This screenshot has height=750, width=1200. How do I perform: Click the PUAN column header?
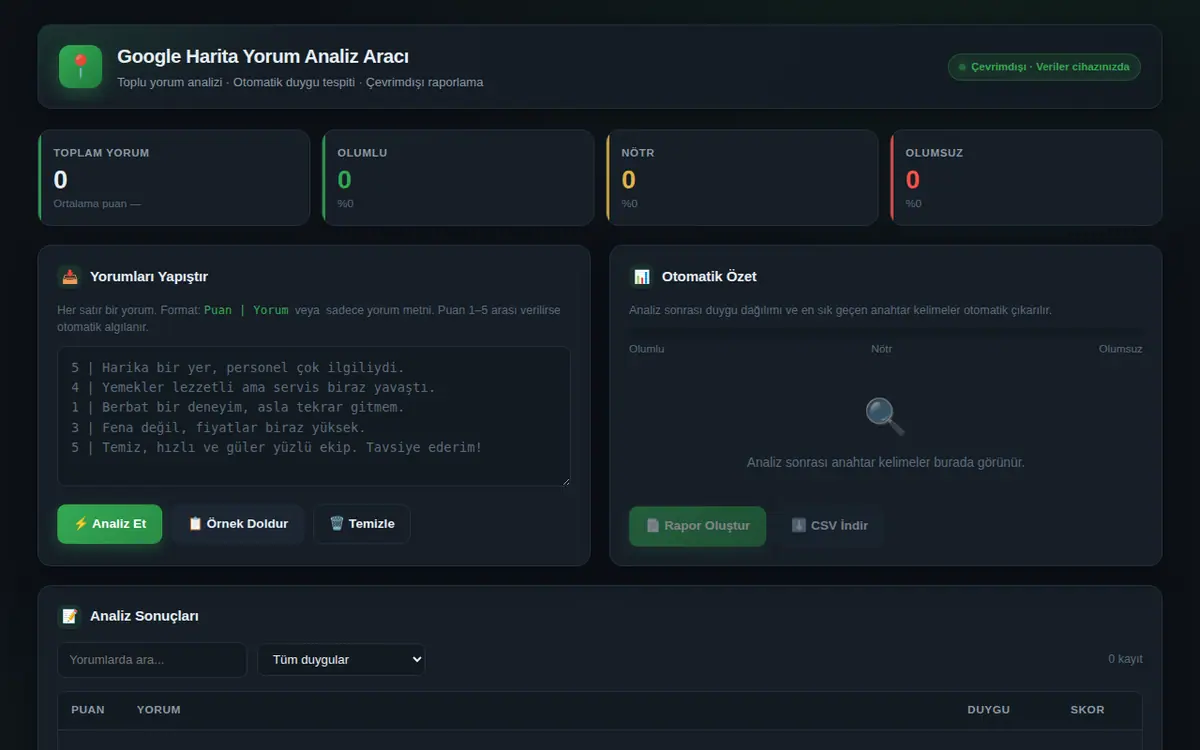point(88,710)
